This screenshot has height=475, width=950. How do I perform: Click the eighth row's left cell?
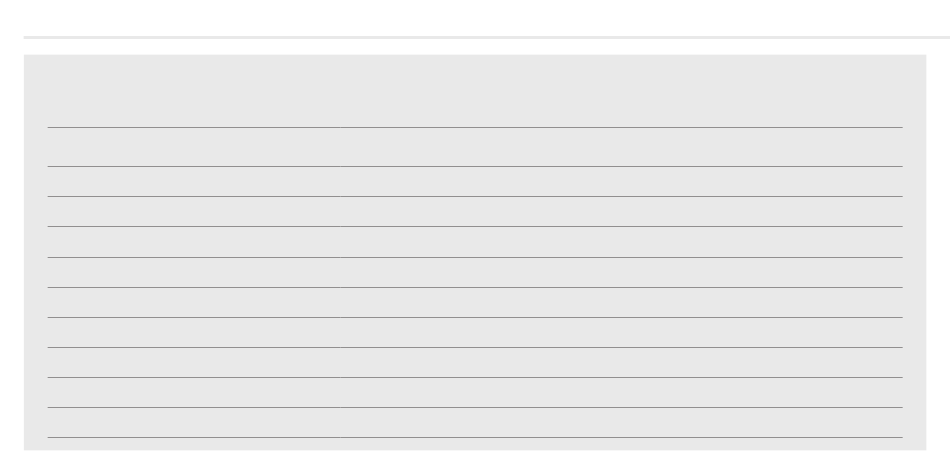coord(194,362)
